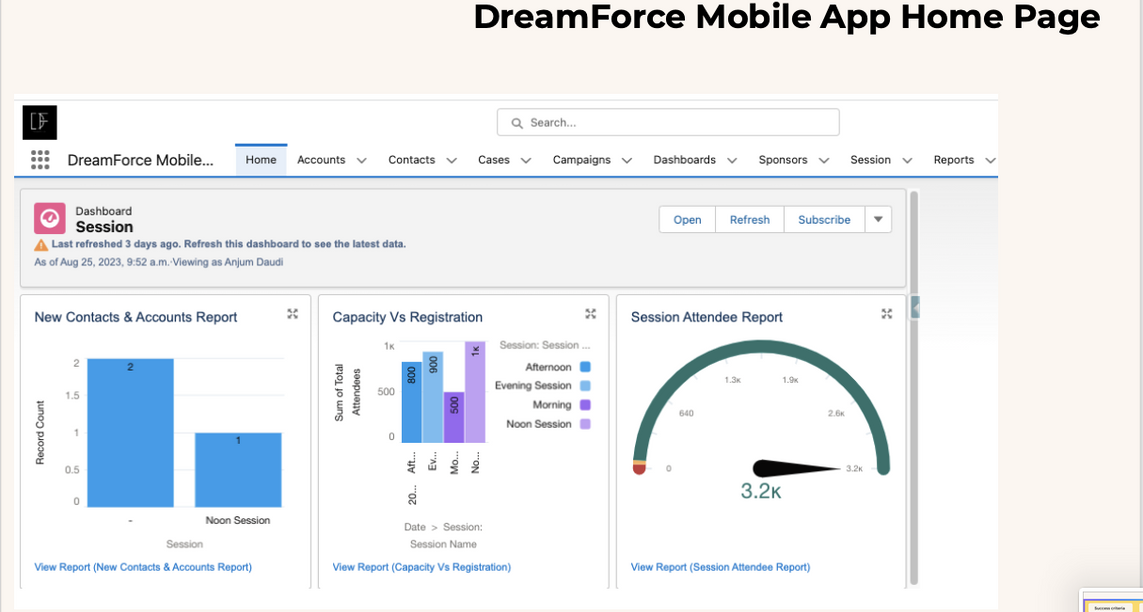Image resolution: width=1143 pixels, height=612 pixels.
Task: Open the Session tab
Action: click(870, 160)
